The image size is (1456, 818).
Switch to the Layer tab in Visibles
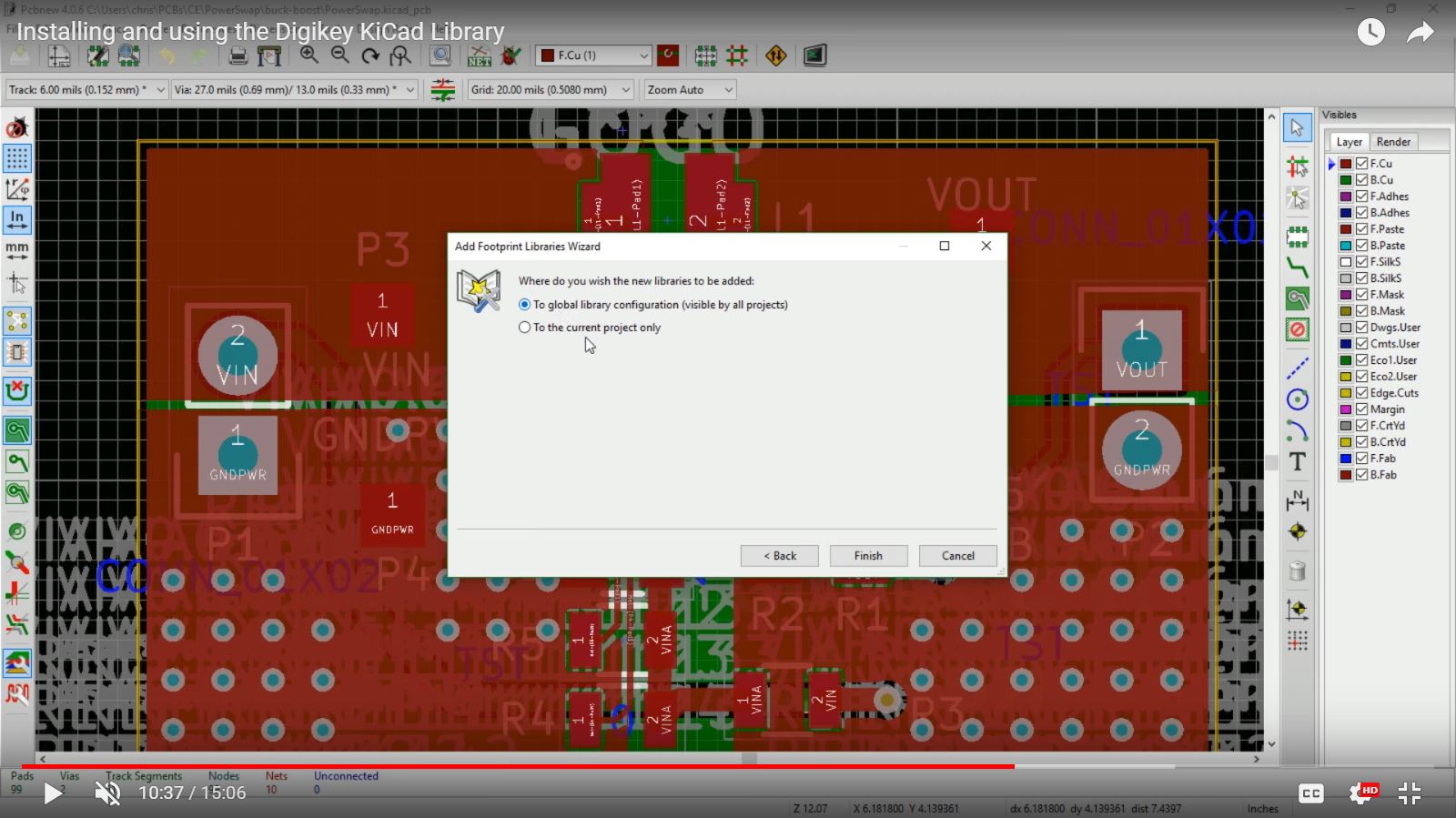pos(1350,142)
